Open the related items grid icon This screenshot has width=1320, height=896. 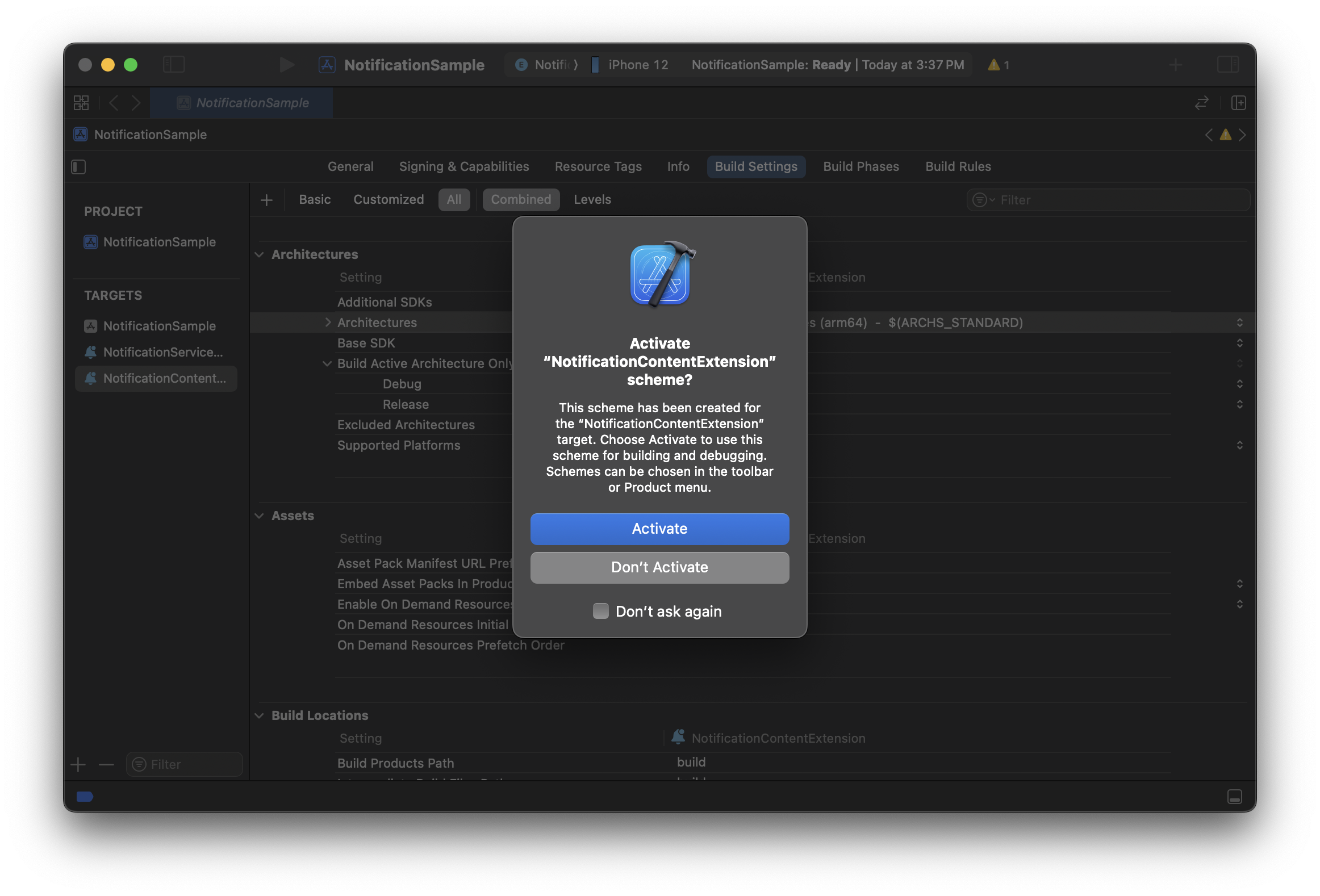click(81, 103)
